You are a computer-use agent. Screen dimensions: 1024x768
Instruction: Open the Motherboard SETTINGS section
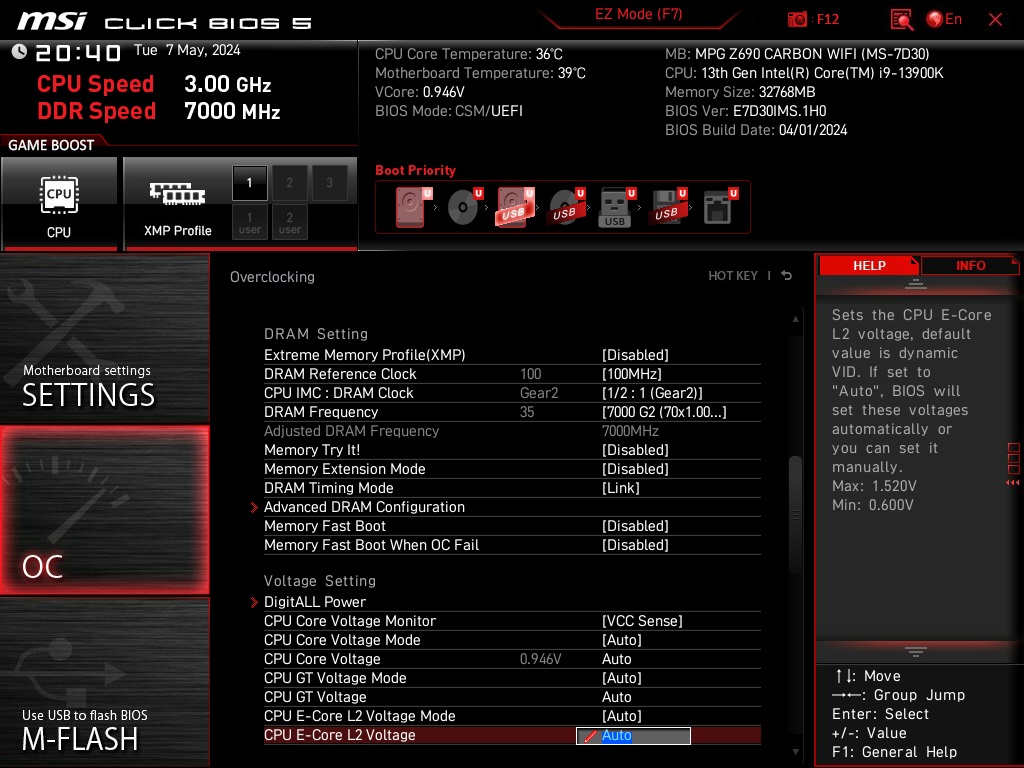point(104,338)
